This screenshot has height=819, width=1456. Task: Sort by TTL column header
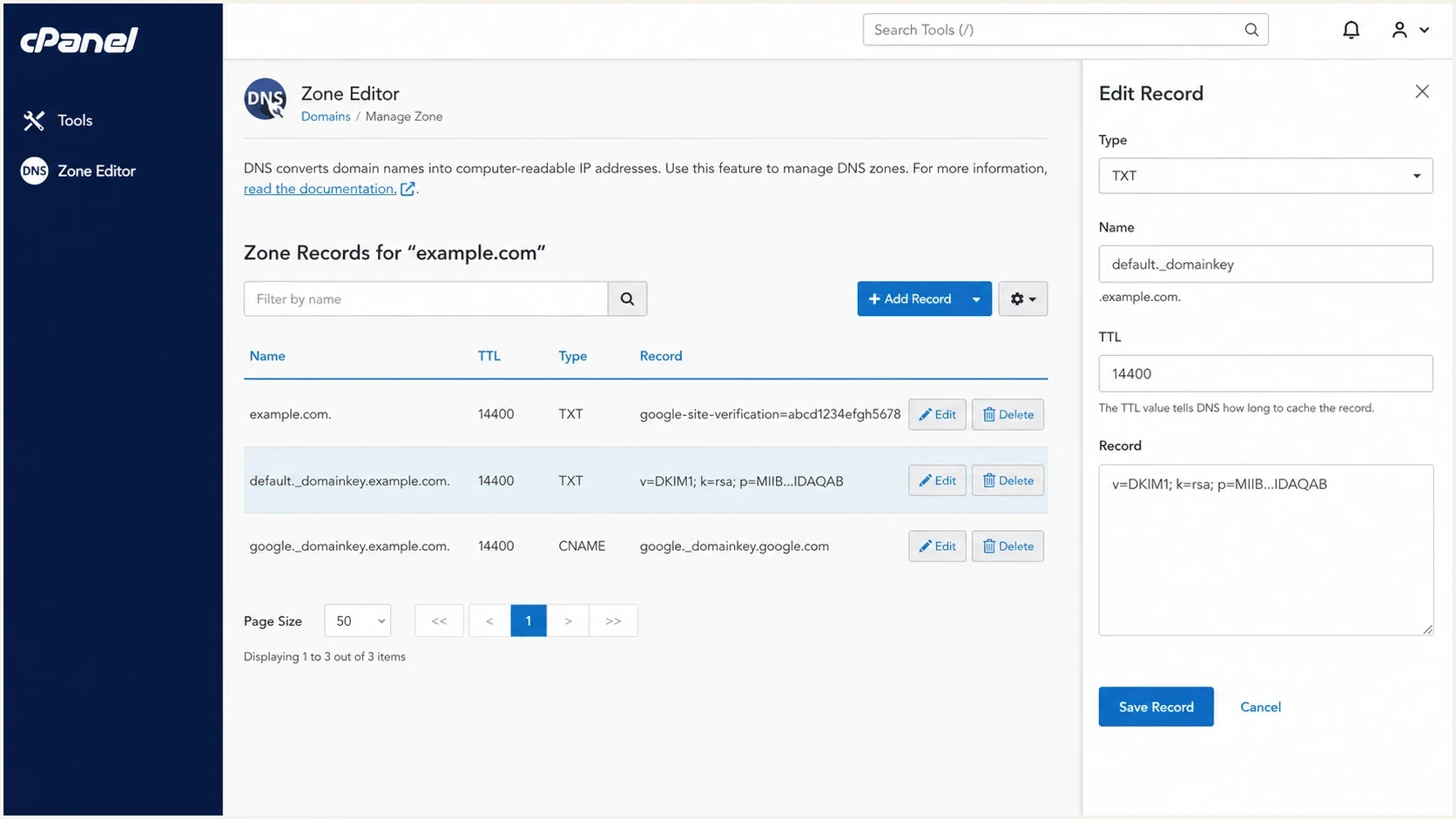[x=489, y=356]
